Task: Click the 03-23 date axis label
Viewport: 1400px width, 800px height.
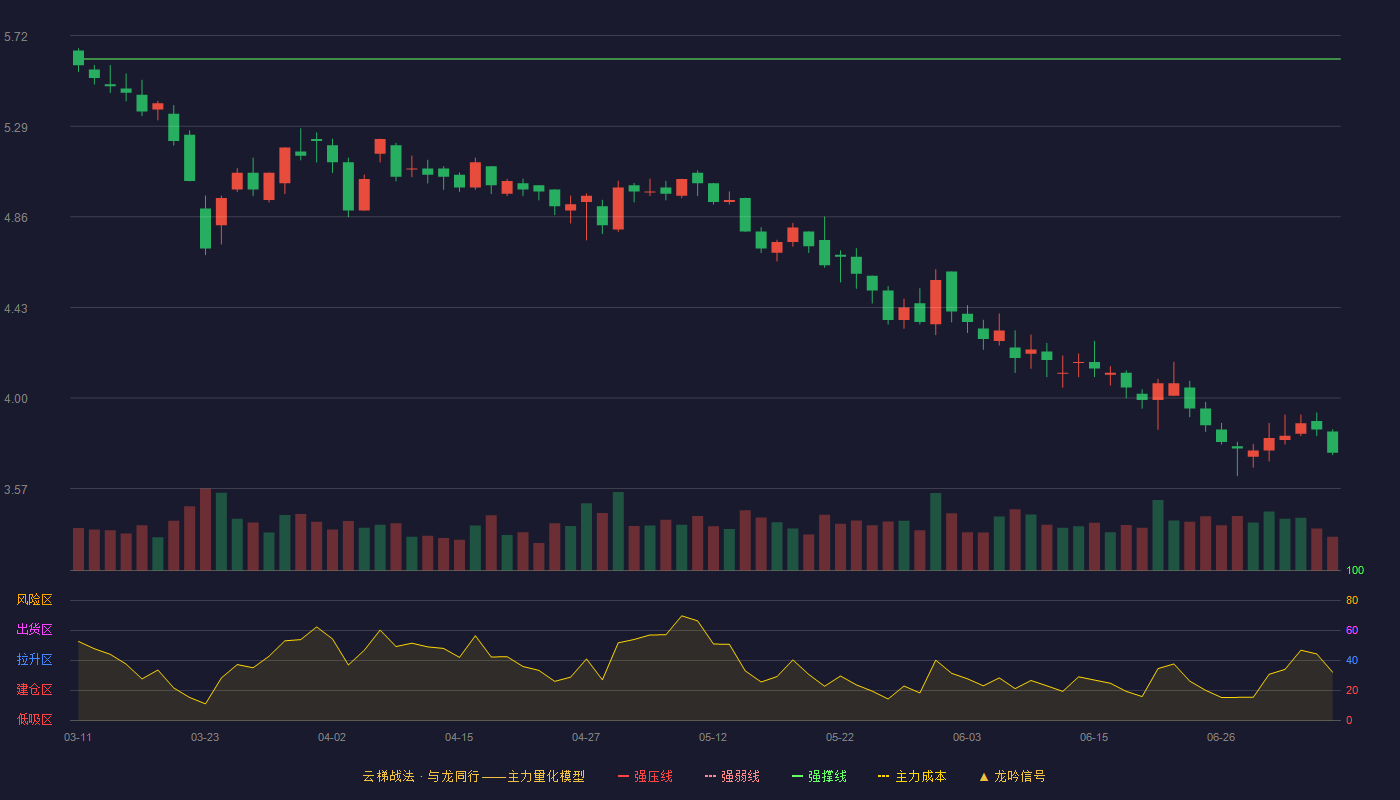Action: tap(205, 737)
